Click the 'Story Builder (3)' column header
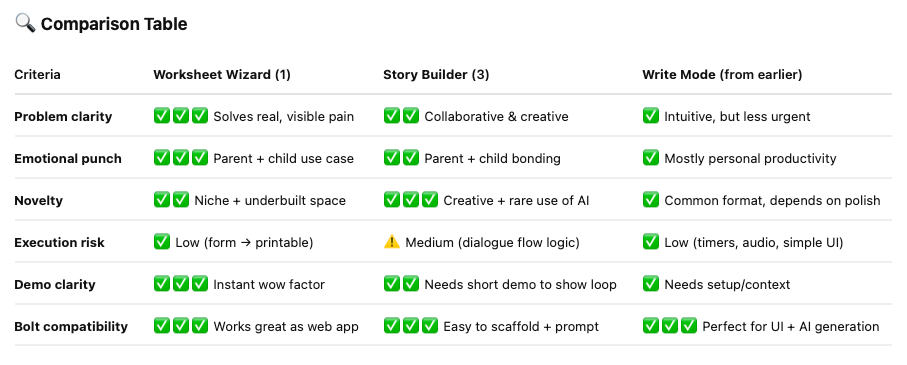The image size is (907, 365). click(x=436, y=75)
